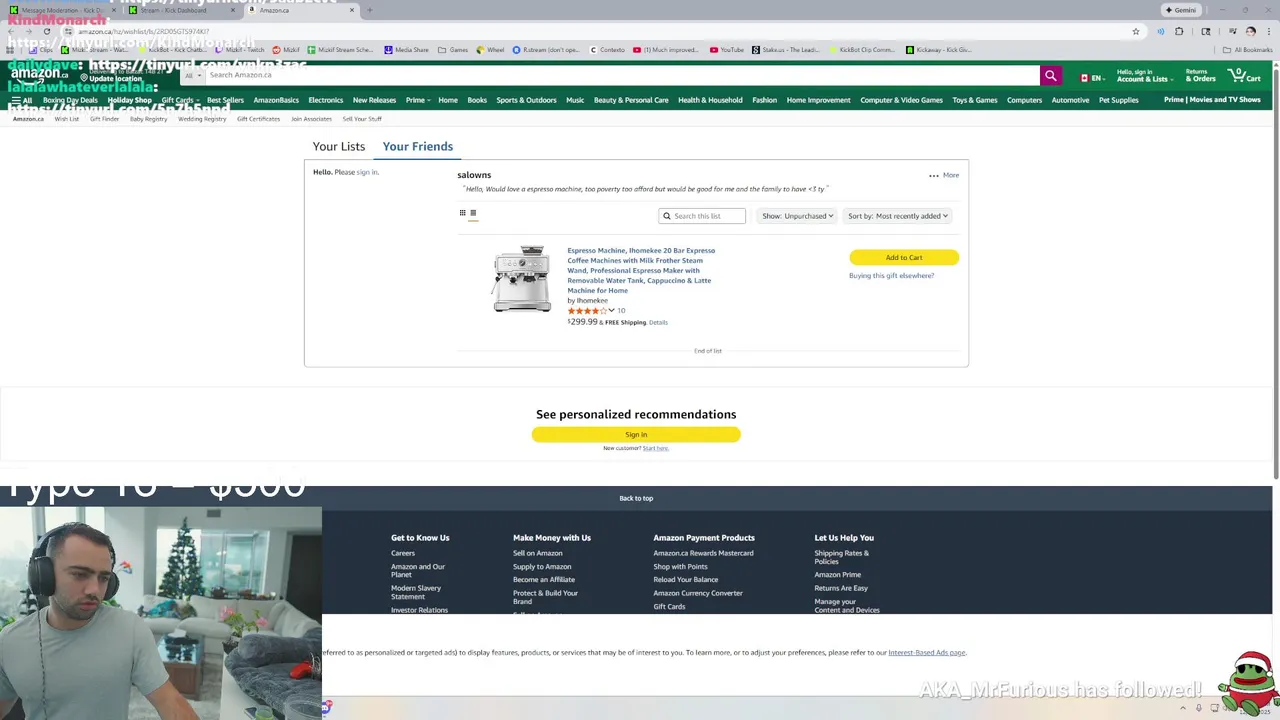Viewport: 1280px width, 720px height.
Task: Click Update location in header
Action: click(116, 79)
